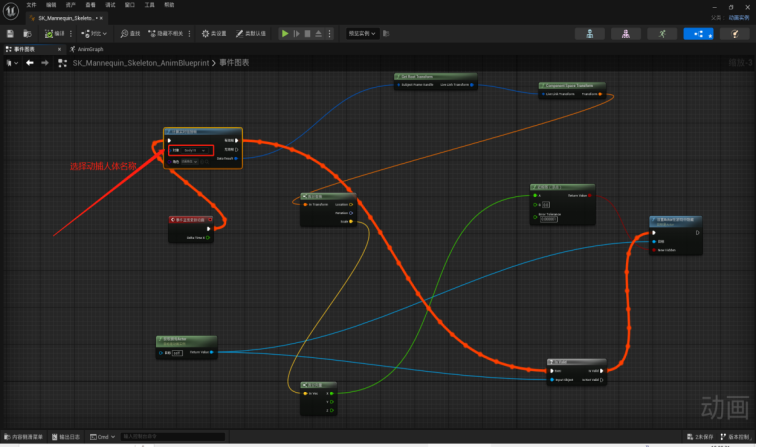Screen dimensions: 757x447
Task: Open the Physics asset mode icon
Action: (x=734, y=34)
